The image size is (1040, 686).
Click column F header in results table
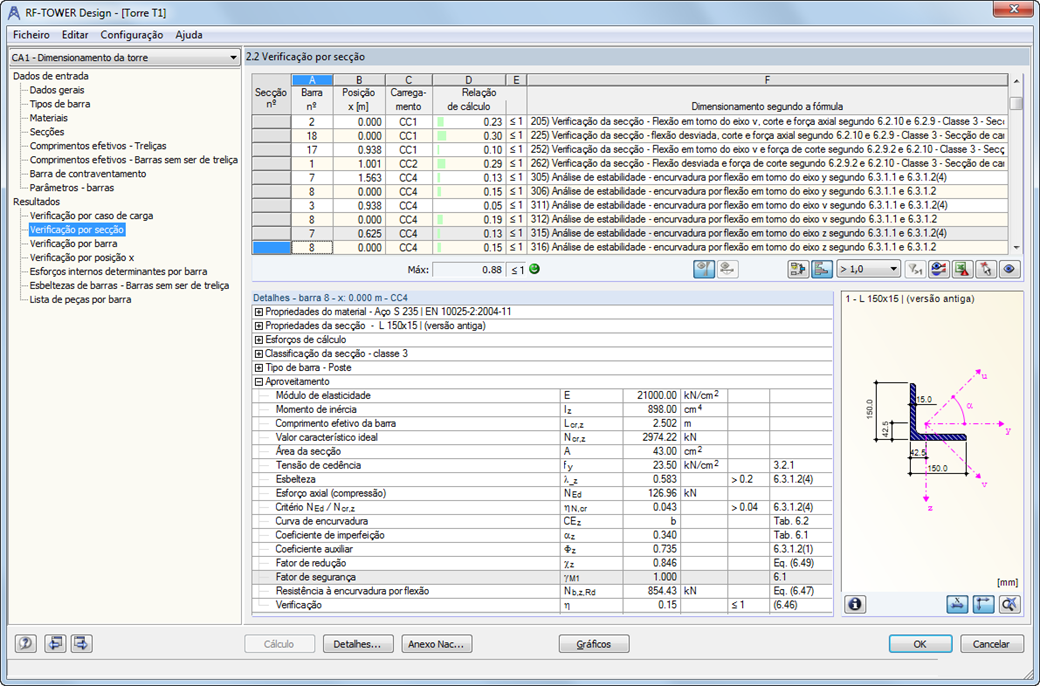point(767,80)
